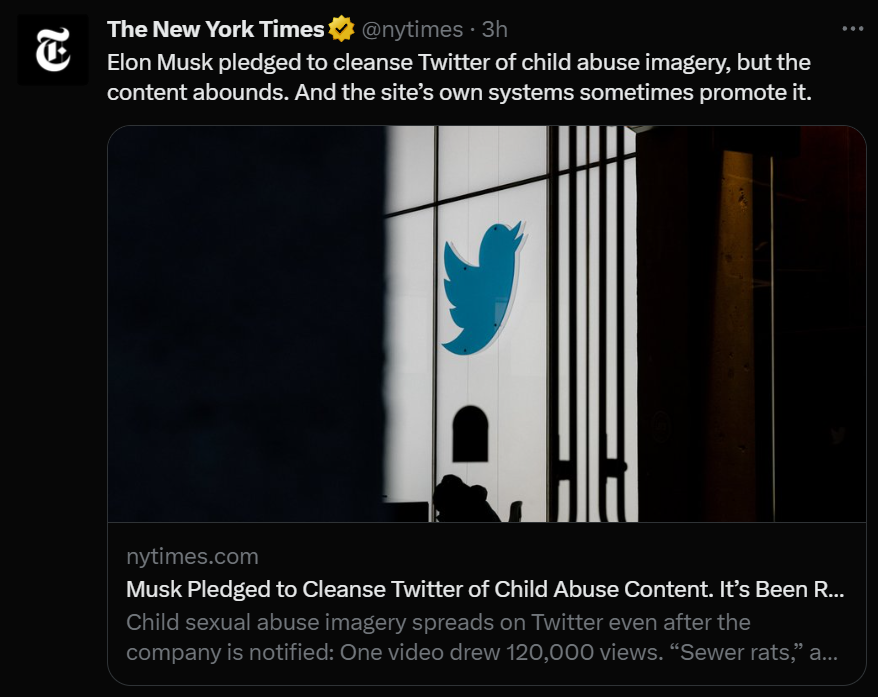Open the tweet via the 3h timestamp
The height and width of the screenshot is (697, 878).
(x=494, y=30)
